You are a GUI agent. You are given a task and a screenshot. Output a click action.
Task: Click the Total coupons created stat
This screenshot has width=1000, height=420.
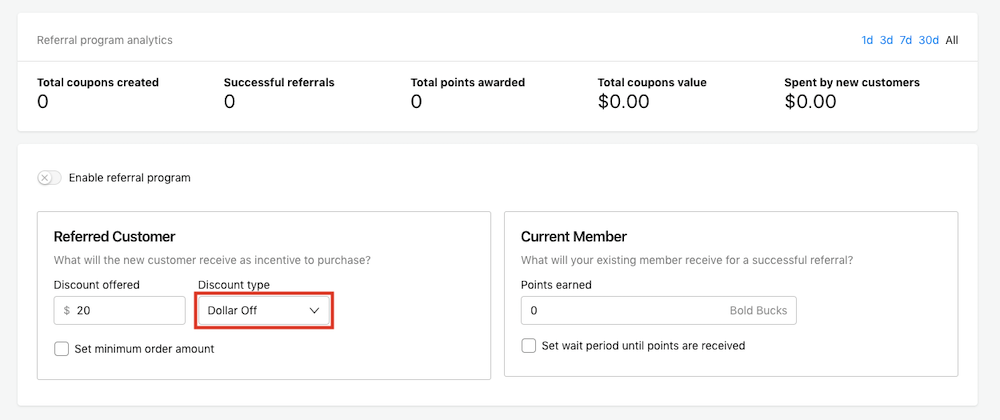pyautogui.click(x=98, y=92)
